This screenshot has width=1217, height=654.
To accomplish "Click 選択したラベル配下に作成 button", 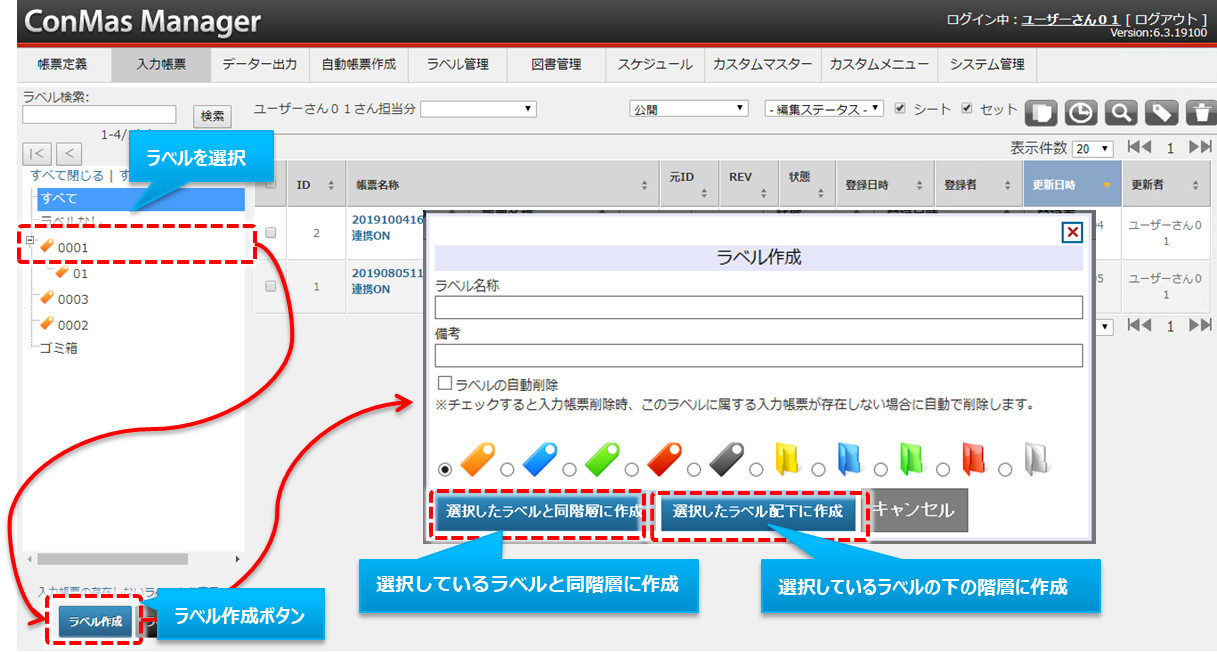I will coord(758,511).
